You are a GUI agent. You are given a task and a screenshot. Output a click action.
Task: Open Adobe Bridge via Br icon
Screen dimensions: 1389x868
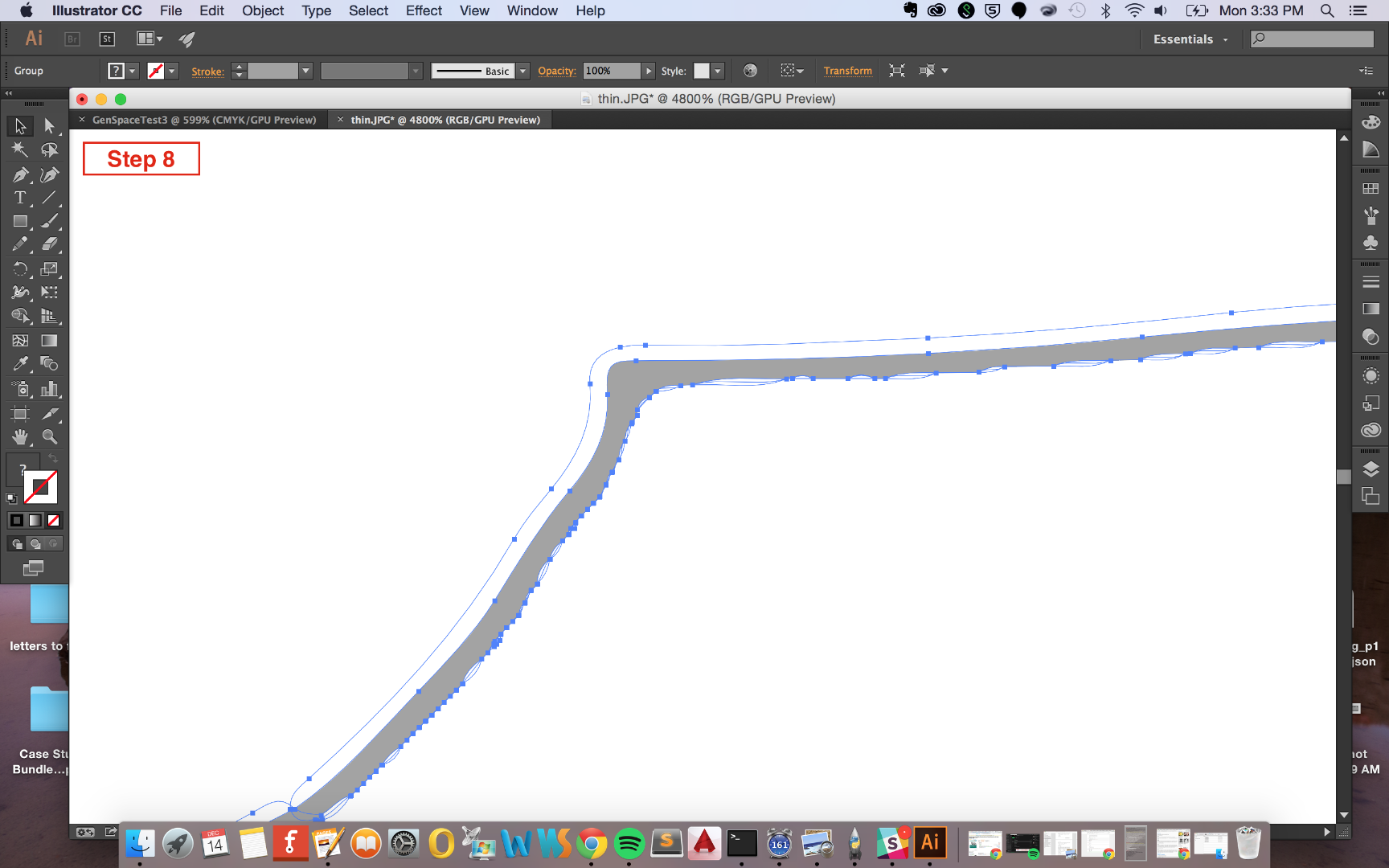click(x=72, y=39)
